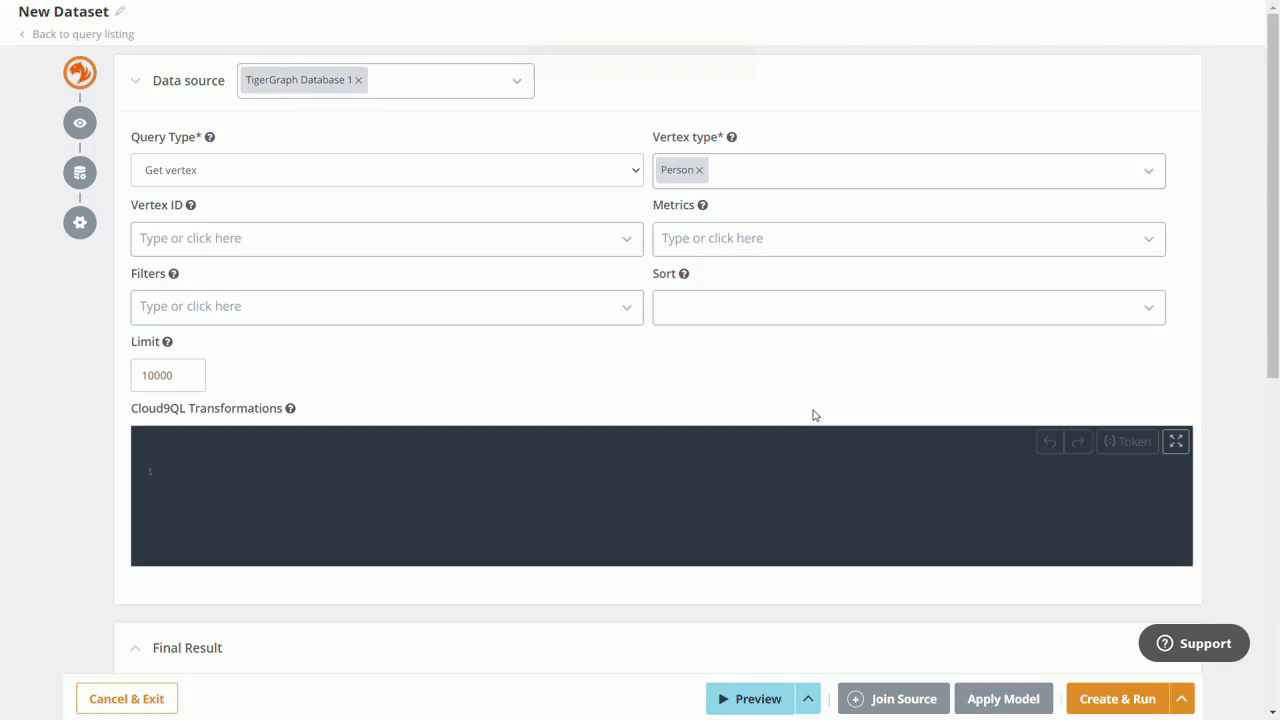Open the Sort dropdown
This screenshot has height=720, width=1280.
pyautogui.click(x=908, y=307)
